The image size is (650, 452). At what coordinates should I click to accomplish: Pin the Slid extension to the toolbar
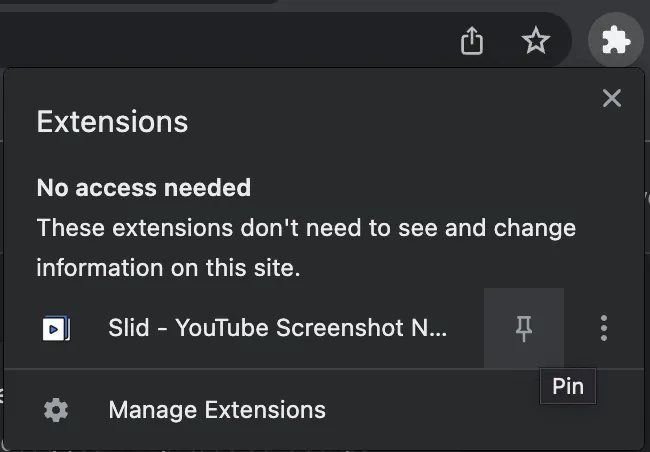pos(523,328)
